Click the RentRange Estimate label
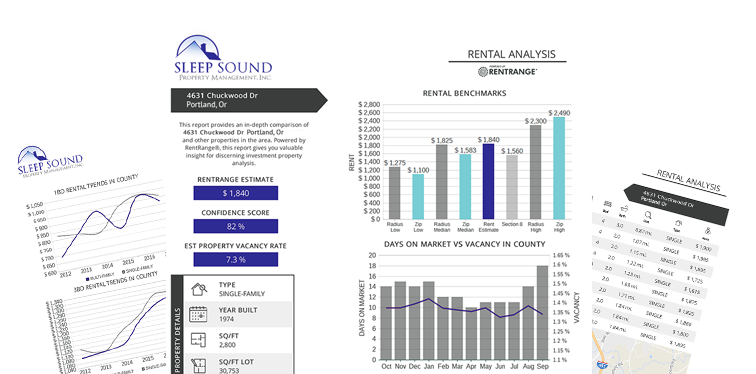 [x=235, y=179]
